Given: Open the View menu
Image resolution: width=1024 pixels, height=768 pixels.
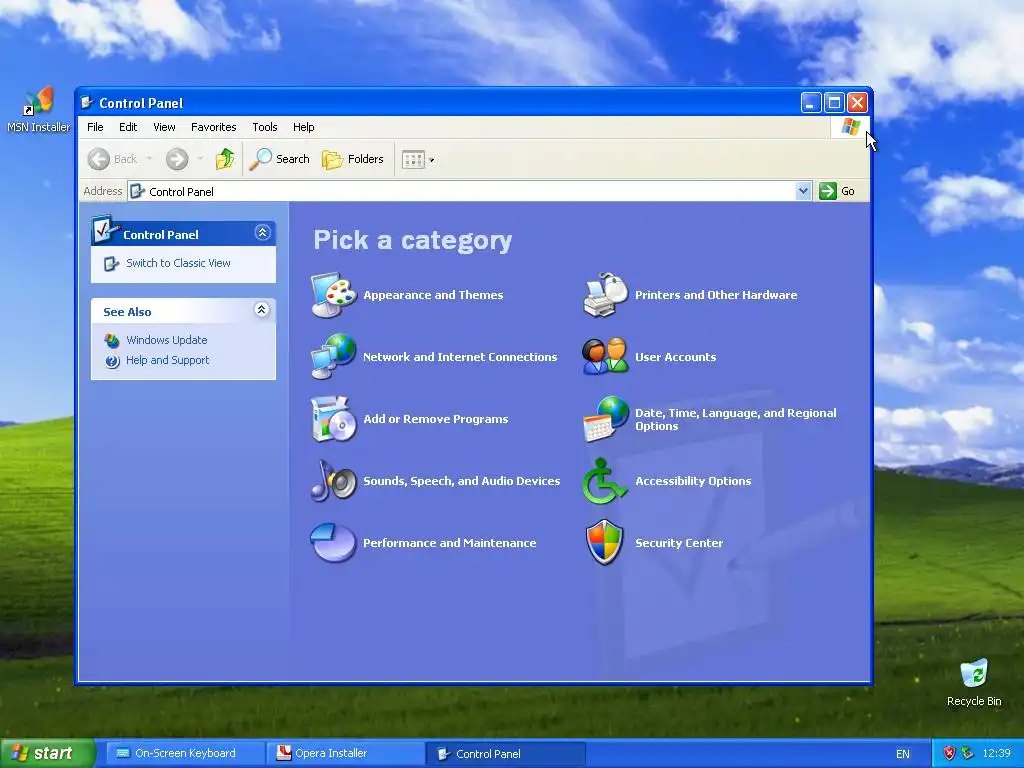Looking at the screenshot, I should point(164,127).
